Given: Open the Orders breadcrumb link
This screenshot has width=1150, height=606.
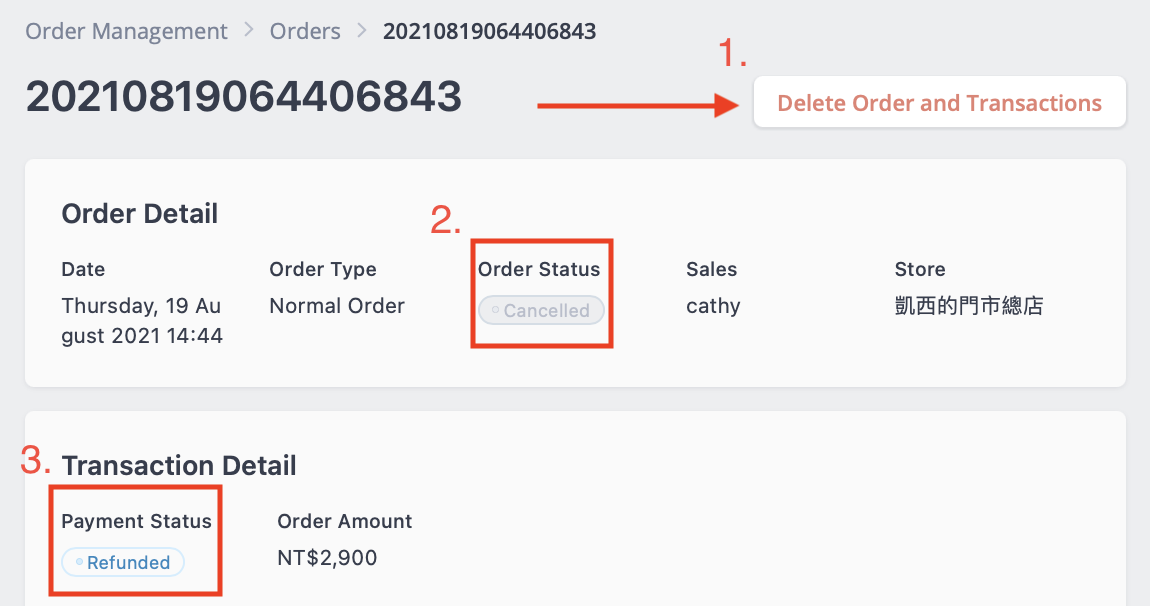Looking at the screenshot, I should coord(305,31).
